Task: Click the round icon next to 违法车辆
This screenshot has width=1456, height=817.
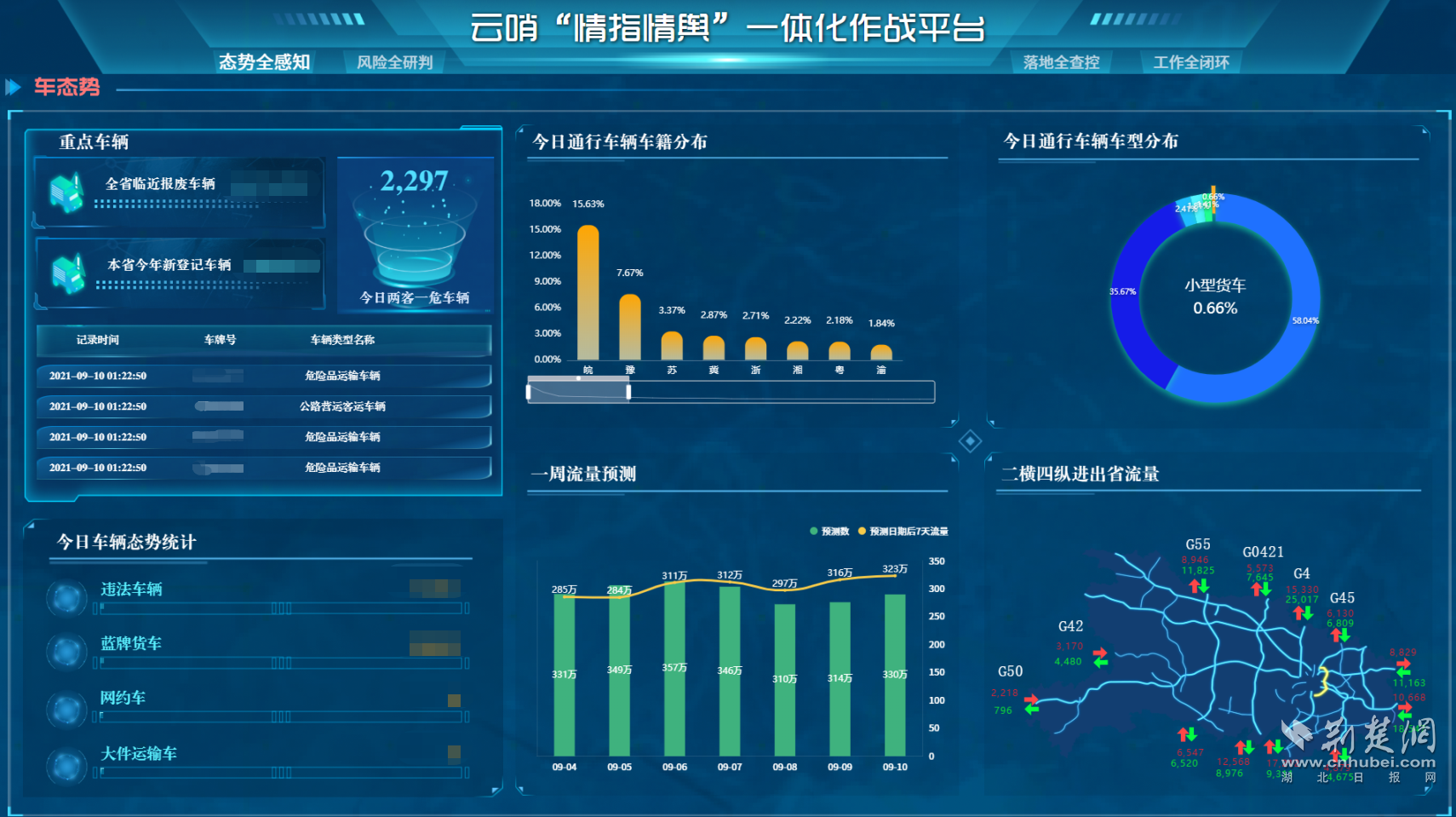Action: pyautogui.click(x=66, y=598)
